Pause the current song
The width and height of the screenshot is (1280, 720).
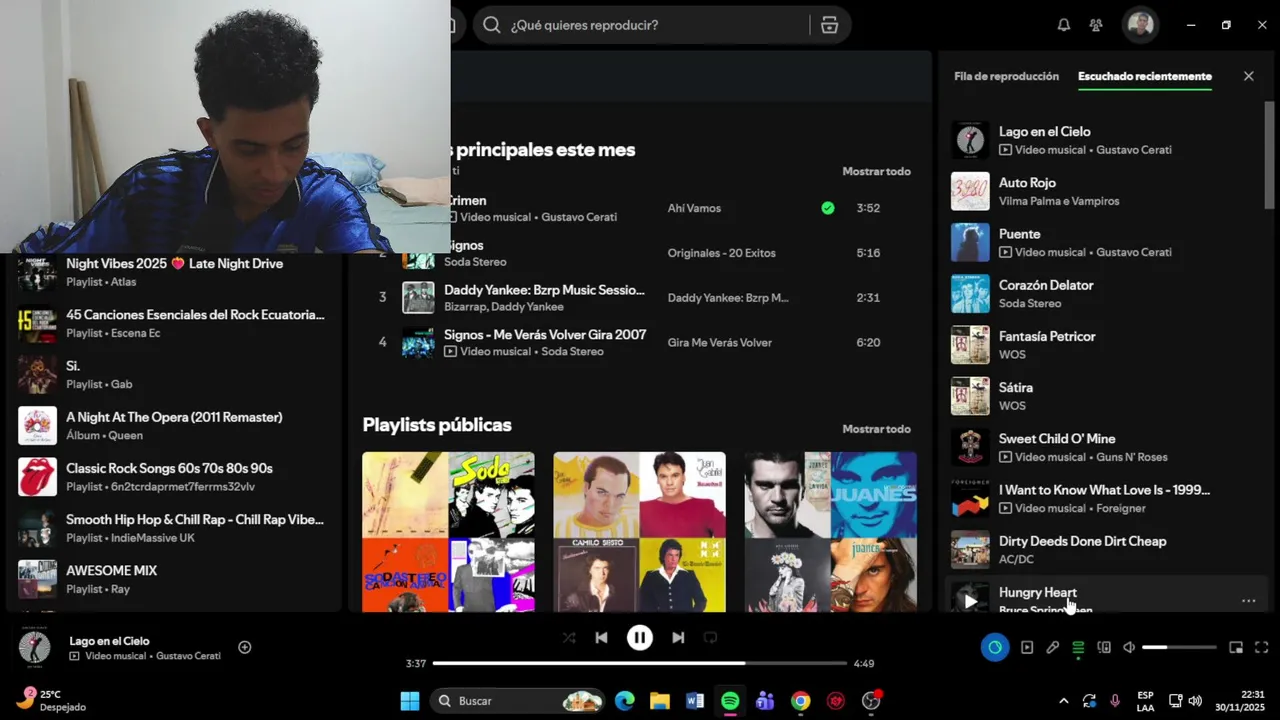(x=640, y=637)
